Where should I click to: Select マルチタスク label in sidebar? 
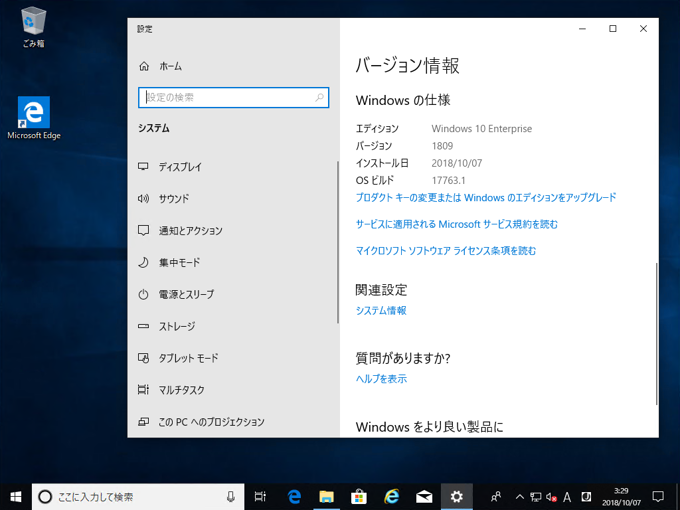(181, 390)
